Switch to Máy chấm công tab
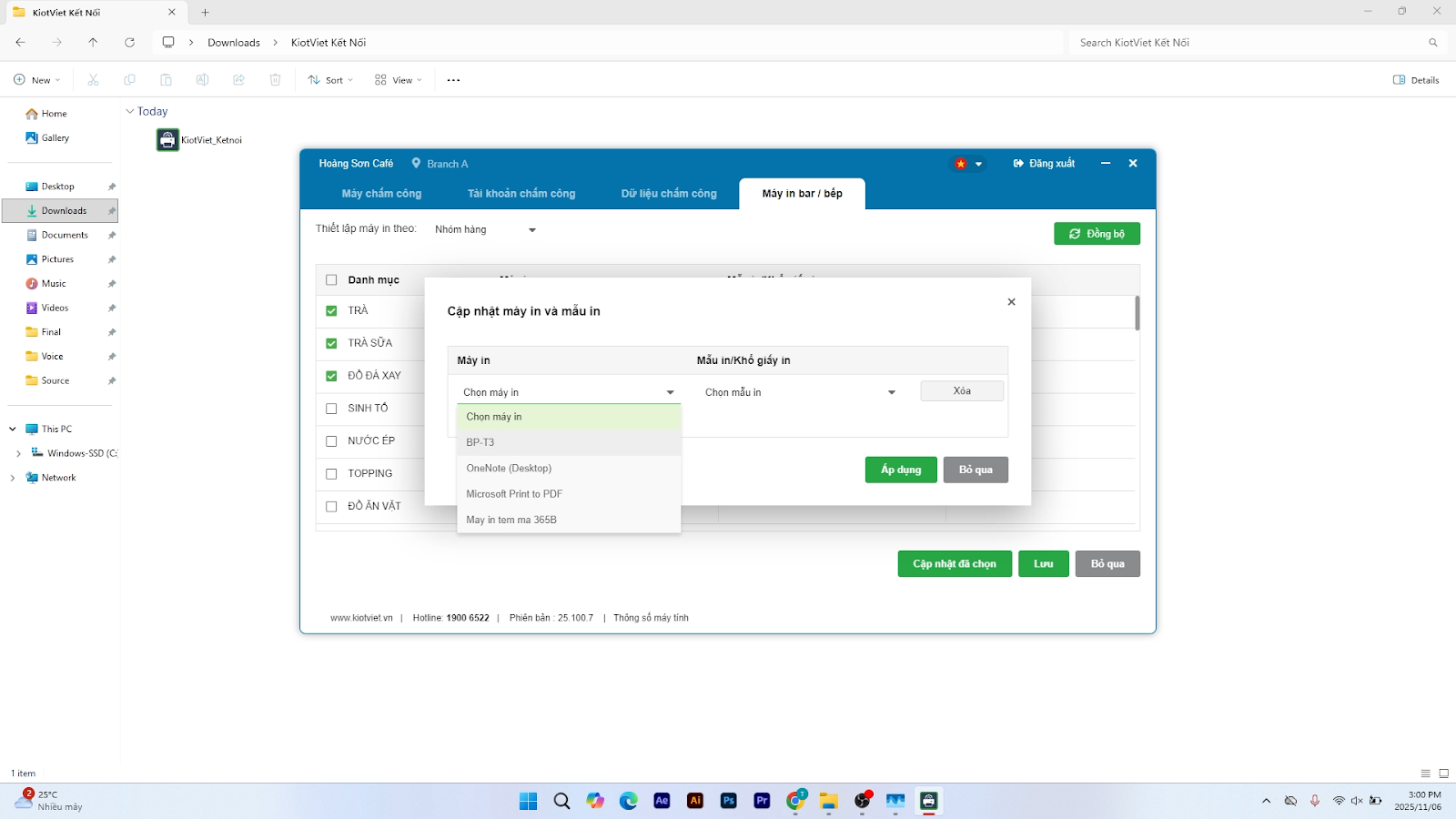1456x819 pixels. click(381, 194)
